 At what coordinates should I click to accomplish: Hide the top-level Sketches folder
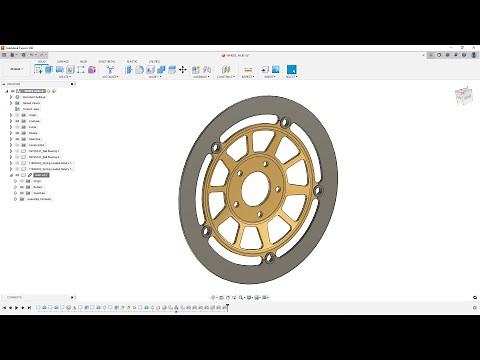pyautogui.click(x=17, y=139)
